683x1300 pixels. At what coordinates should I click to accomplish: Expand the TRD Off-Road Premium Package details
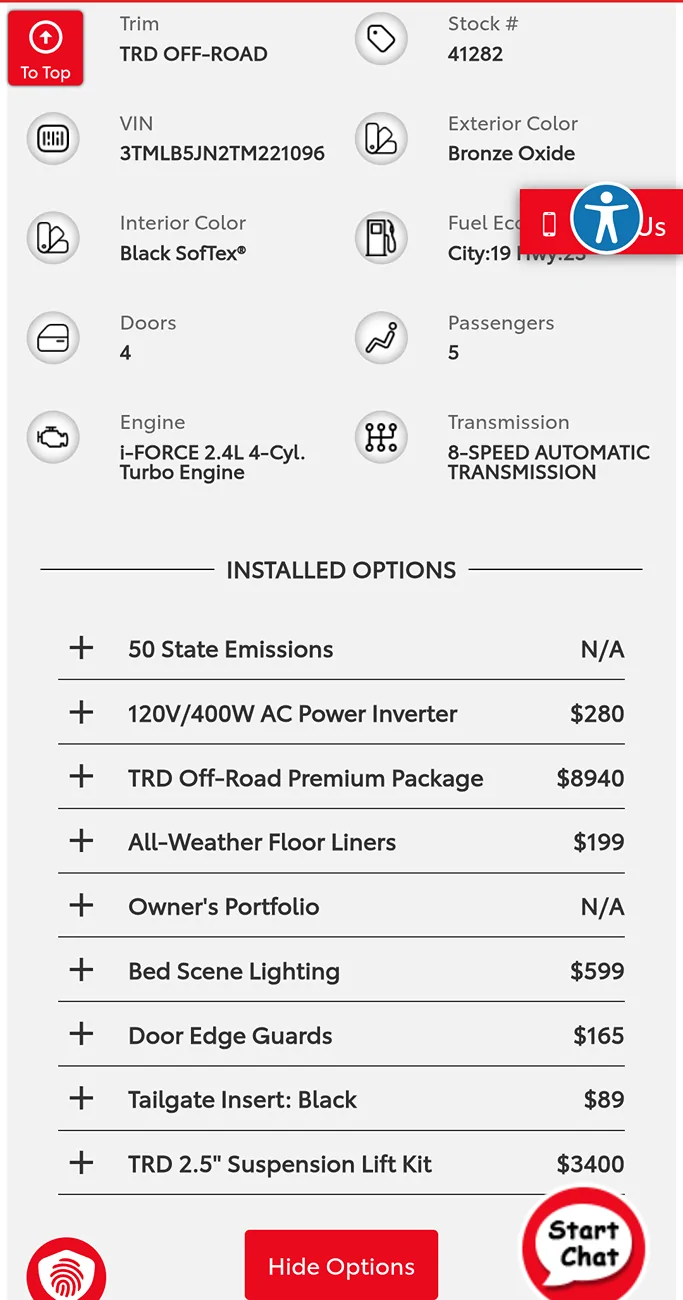coord(81,776)
